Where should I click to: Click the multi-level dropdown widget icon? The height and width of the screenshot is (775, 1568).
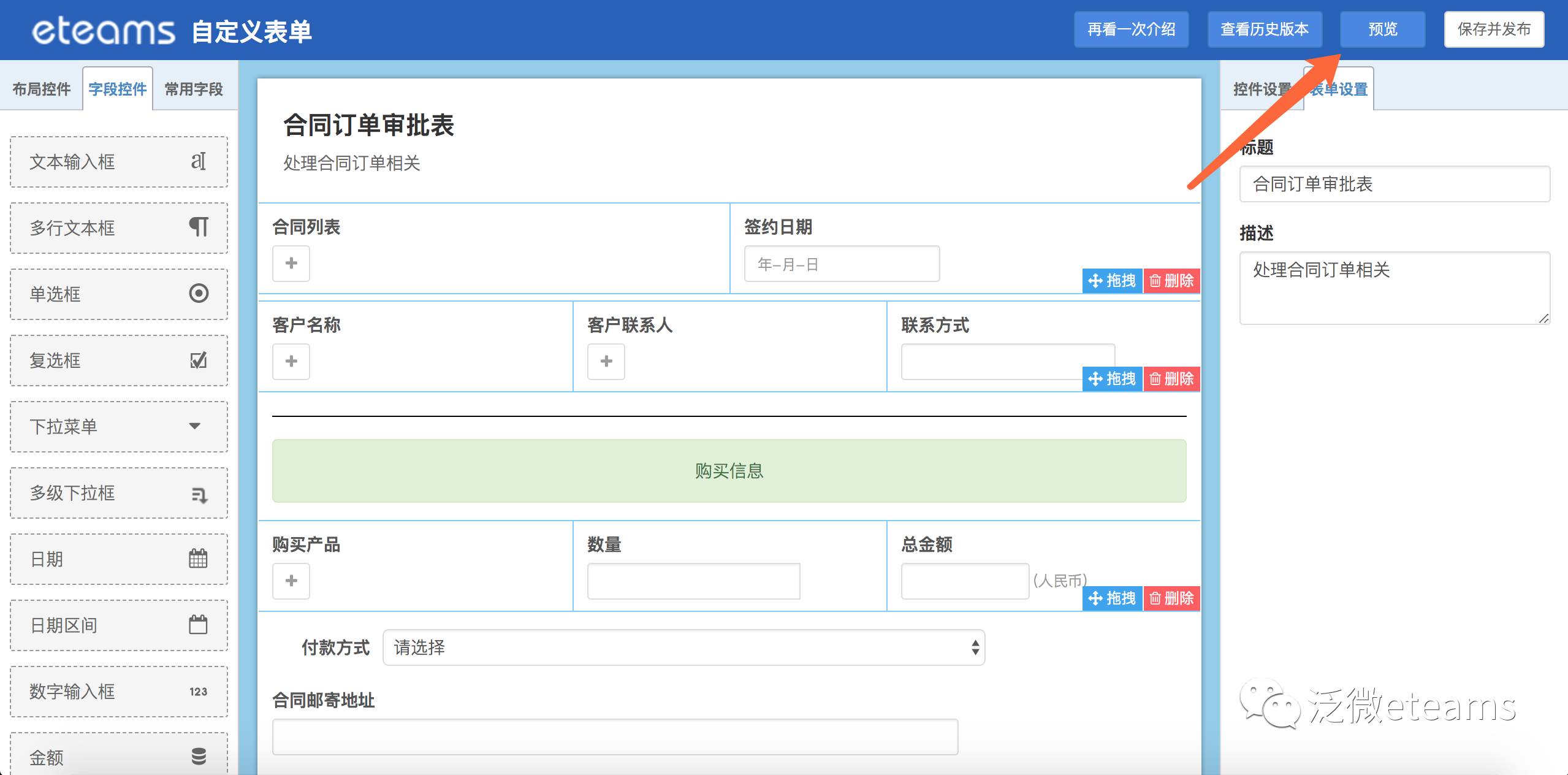coord(199,494)
